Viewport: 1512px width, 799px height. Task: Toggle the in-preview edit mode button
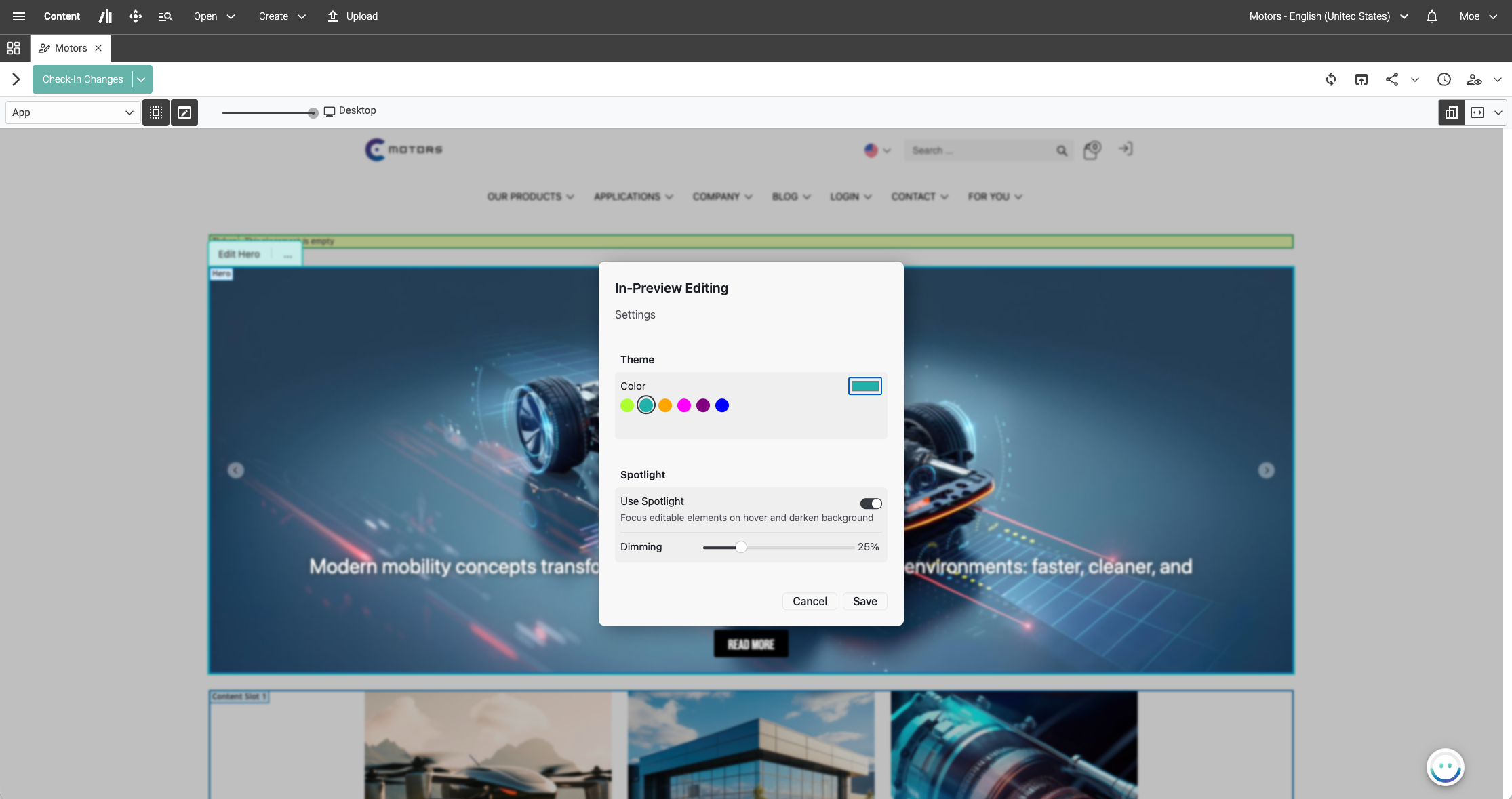[184, 112]
